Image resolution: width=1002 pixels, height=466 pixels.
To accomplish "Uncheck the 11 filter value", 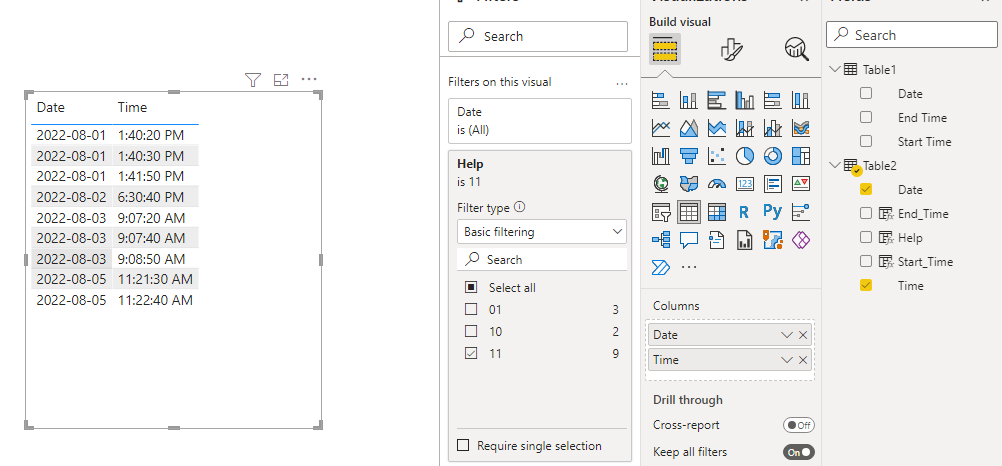I will [471, 353].
